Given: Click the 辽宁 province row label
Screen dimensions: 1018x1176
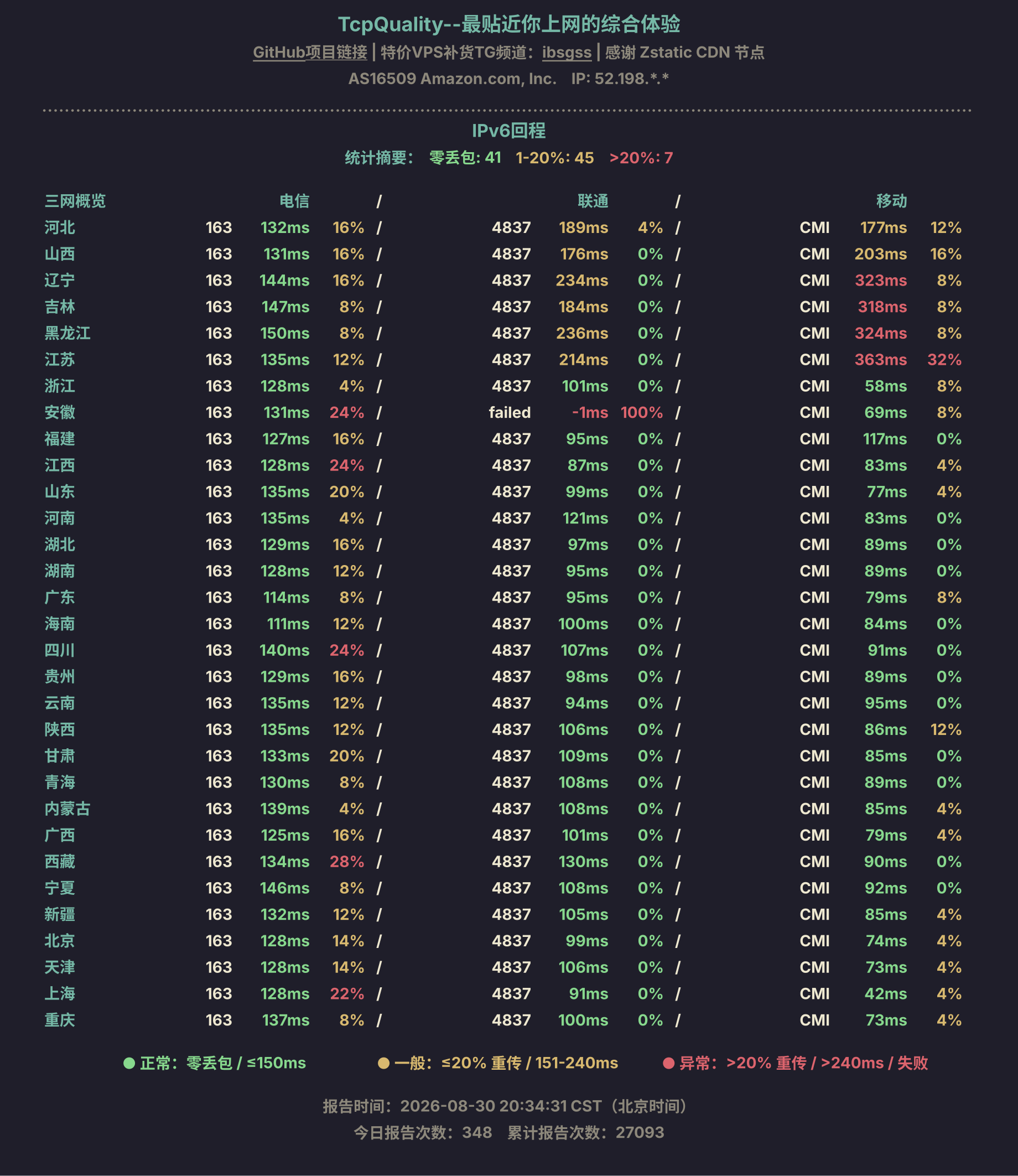Looking at the screenshot, I should [60, 280].
